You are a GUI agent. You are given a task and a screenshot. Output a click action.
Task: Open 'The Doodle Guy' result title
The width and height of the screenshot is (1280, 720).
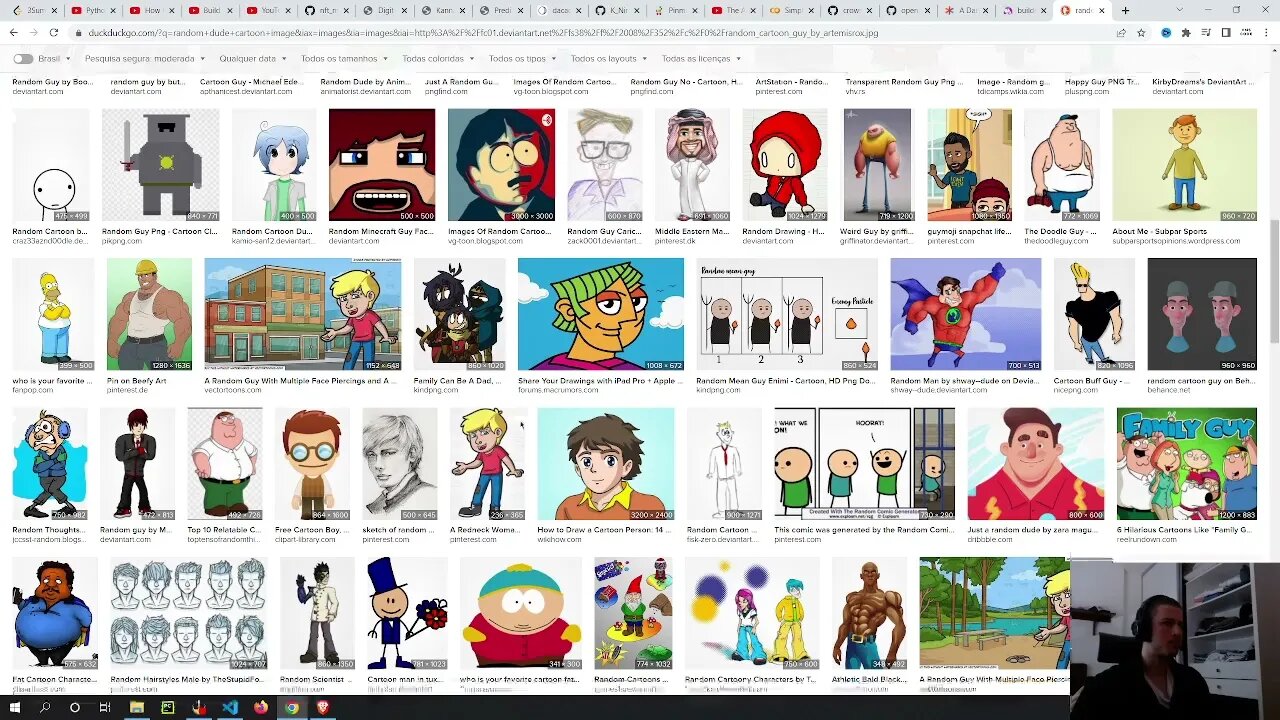click(1059, 232)
